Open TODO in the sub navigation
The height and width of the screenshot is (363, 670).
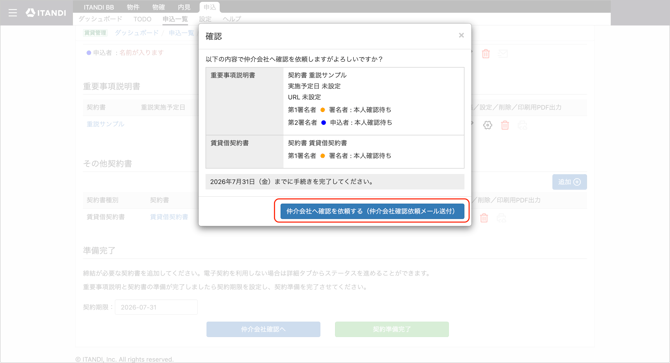[x=142, y=19]
